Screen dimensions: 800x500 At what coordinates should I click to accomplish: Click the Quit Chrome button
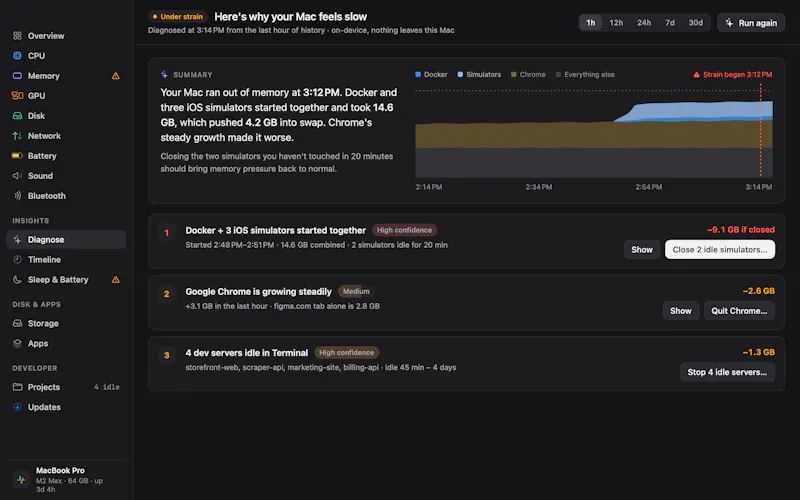pyautogui.click(x=739, y=311)
